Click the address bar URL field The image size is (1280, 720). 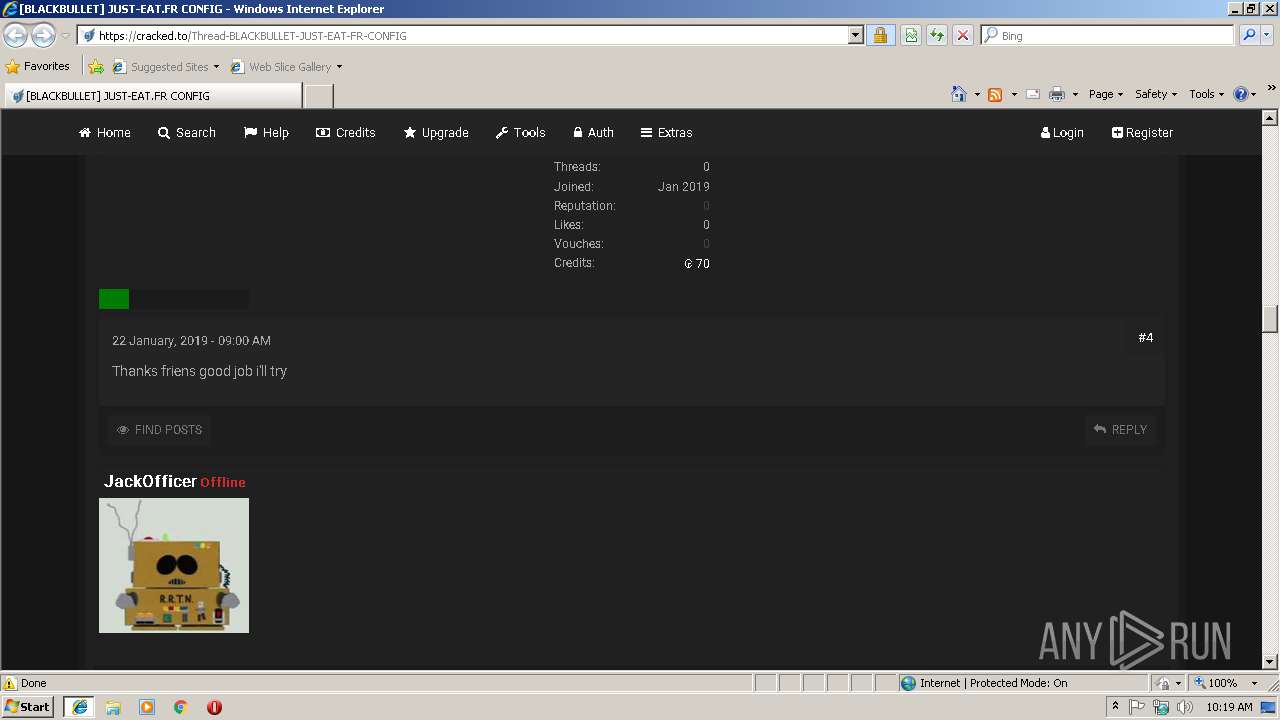[x=463, y=35]
